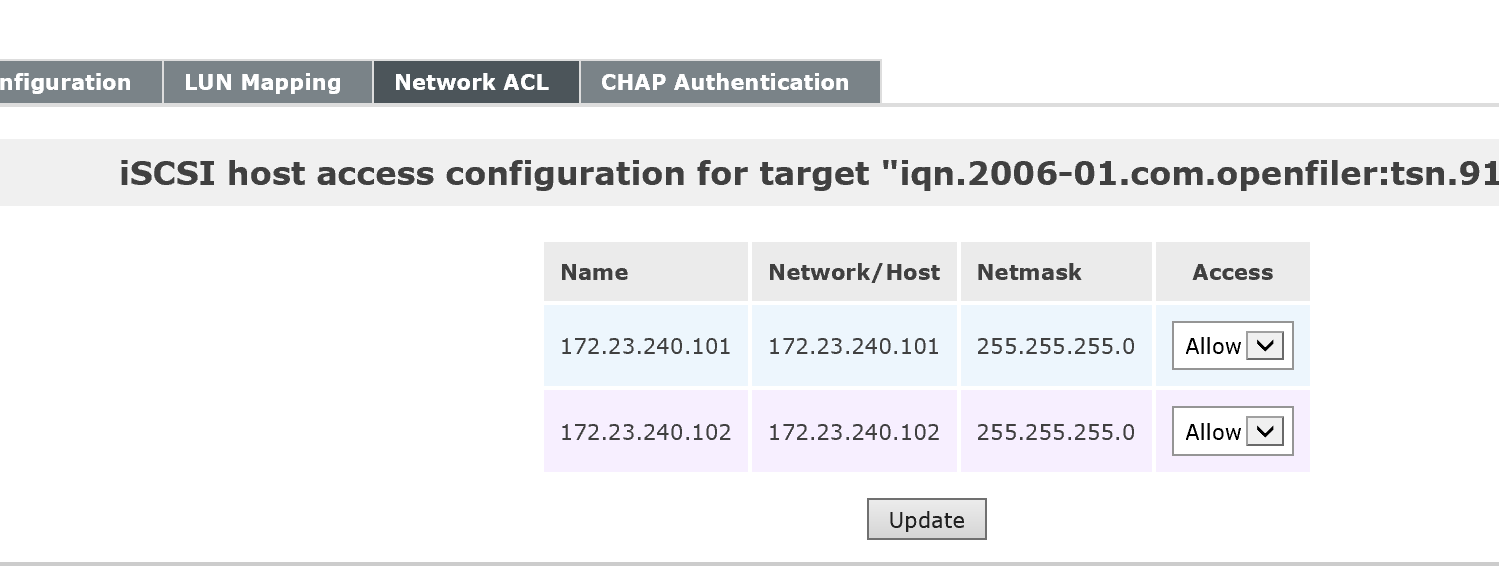Click name cell 172.23.240.102
Viewport: 1499px width, 585px height.
click(x=646, y=433)
